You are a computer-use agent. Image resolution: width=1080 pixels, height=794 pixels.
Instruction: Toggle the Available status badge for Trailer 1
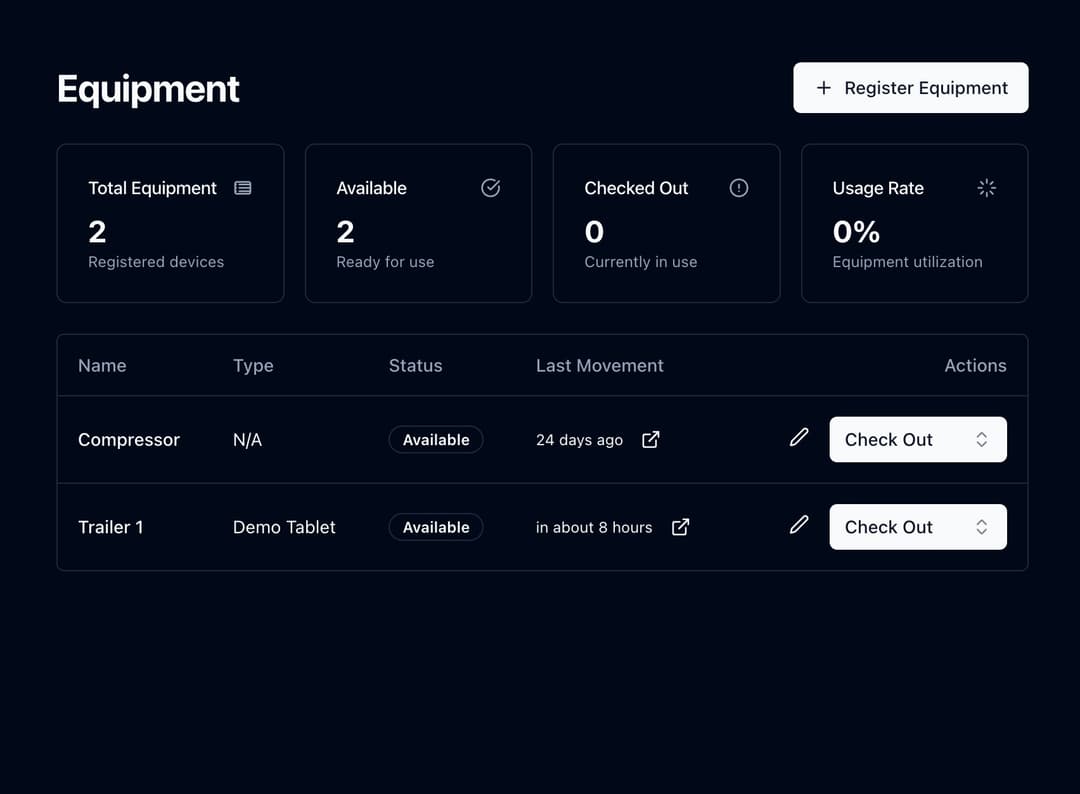(x=436, y=527)
